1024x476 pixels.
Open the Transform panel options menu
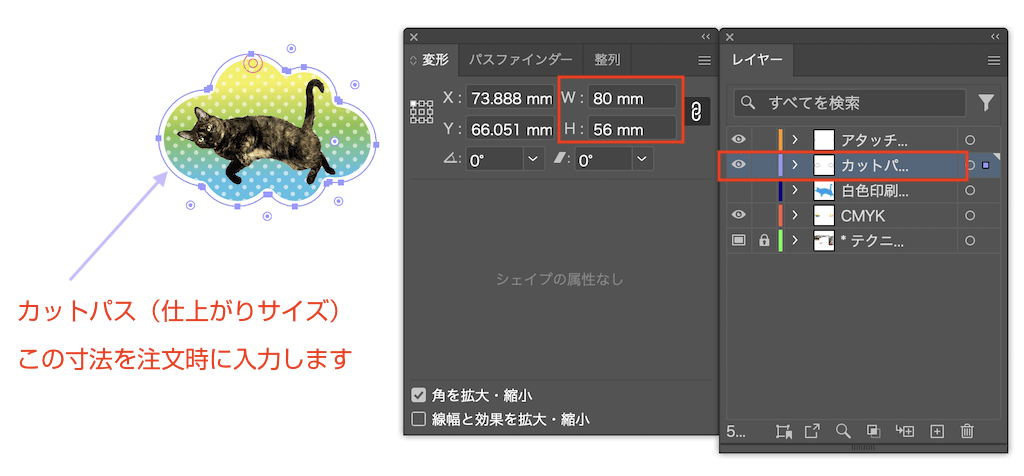(704, 61)
